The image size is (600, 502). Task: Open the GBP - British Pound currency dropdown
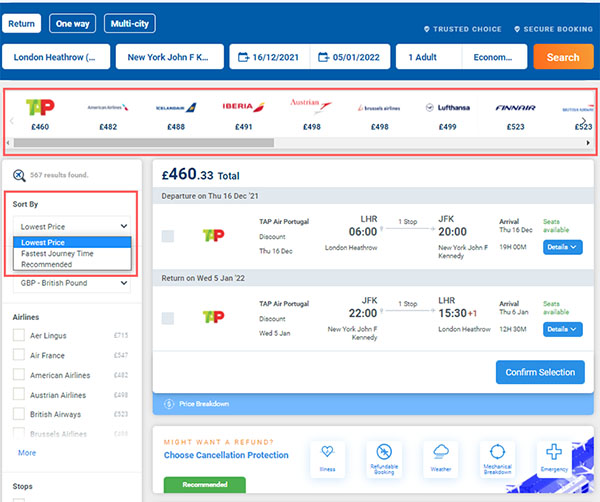click(71, 283)
